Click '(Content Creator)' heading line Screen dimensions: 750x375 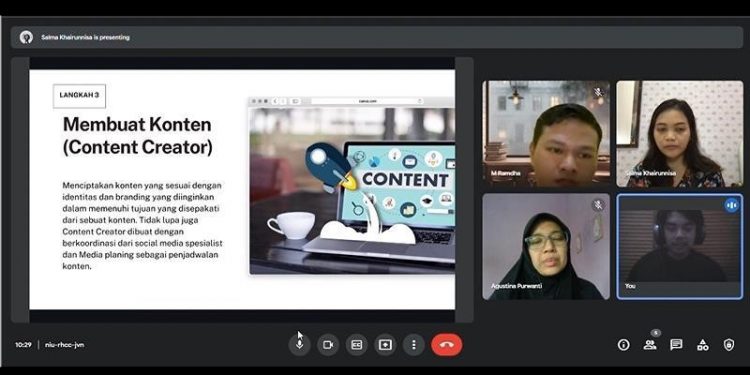138,147
